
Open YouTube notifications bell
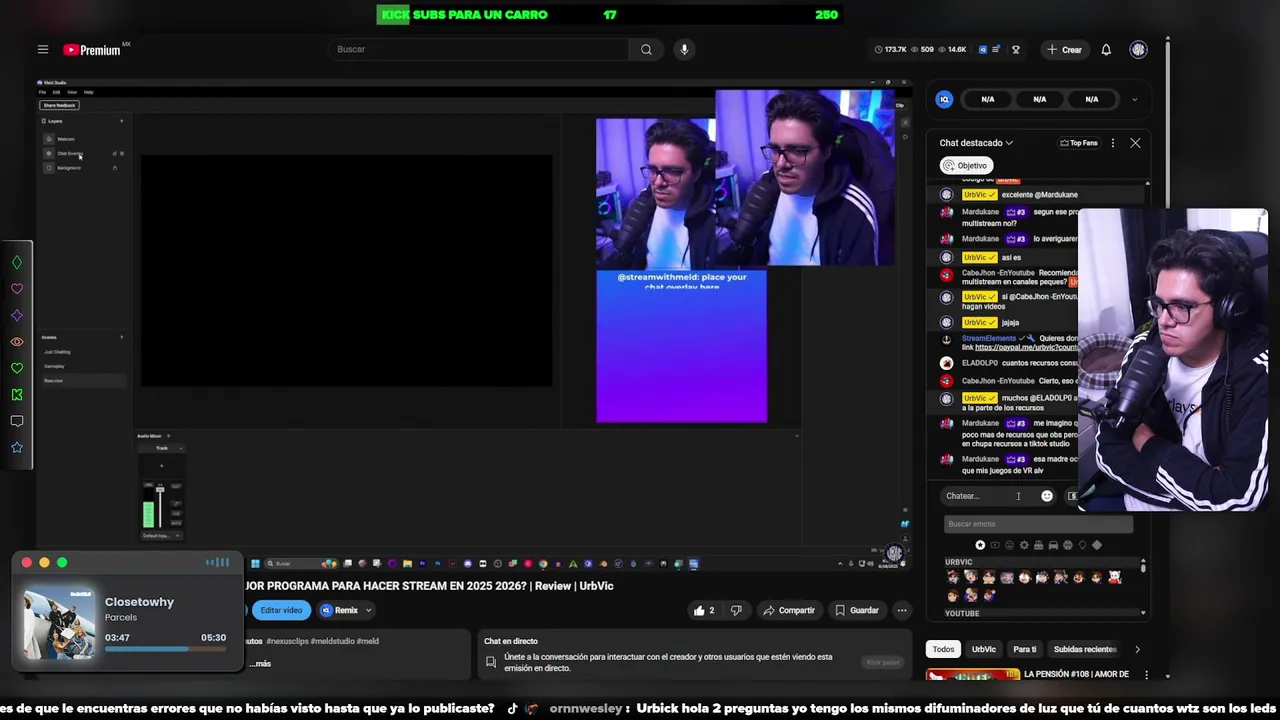[x=1106, y=49]
